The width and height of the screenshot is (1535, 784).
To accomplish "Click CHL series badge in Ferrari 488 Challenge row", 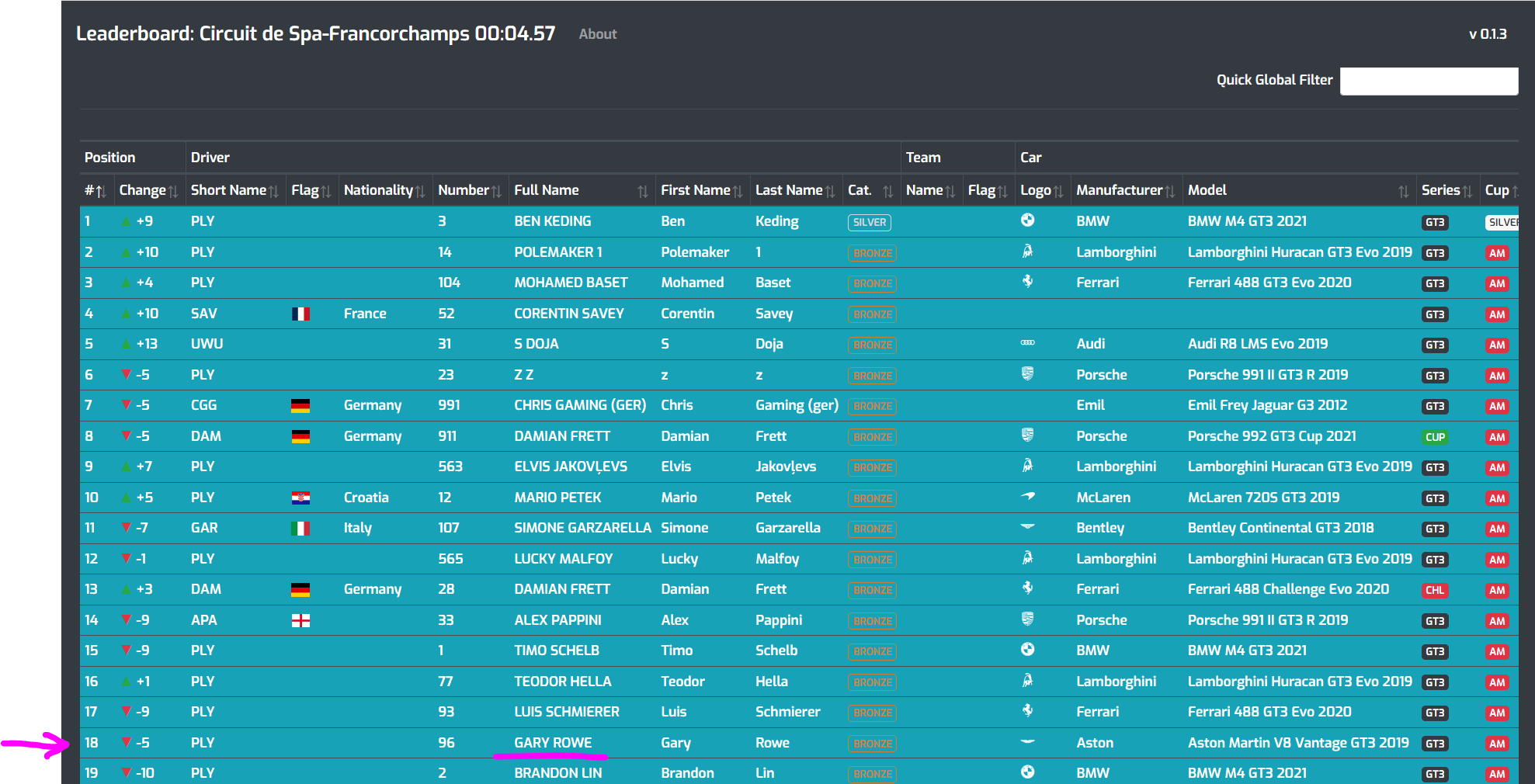I will click(x=1435, y=590).
